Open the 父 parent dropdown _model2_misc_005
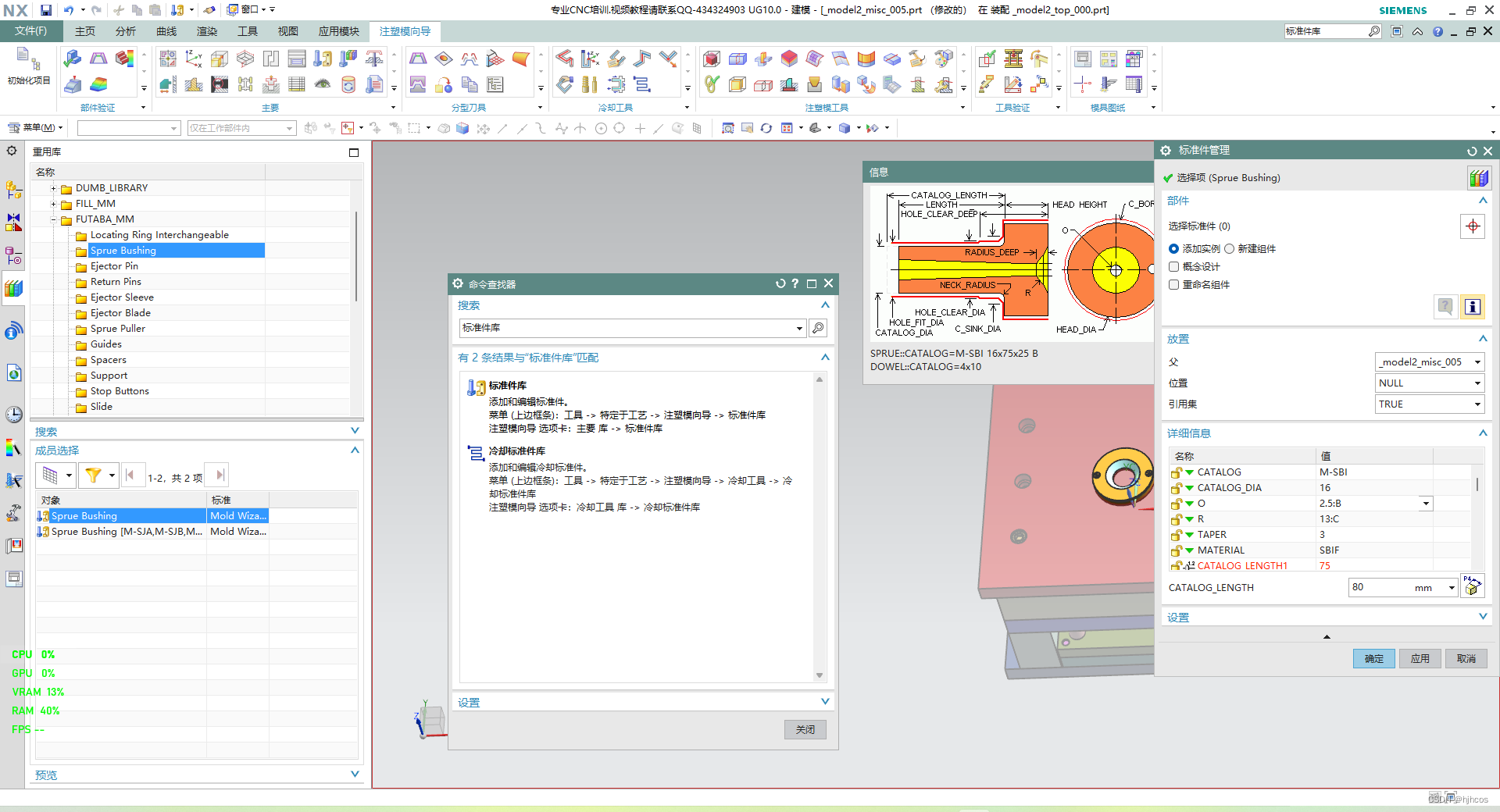Image resolution: width=1500 pixels, height=812 pixels. click(x=1429, y=361)
